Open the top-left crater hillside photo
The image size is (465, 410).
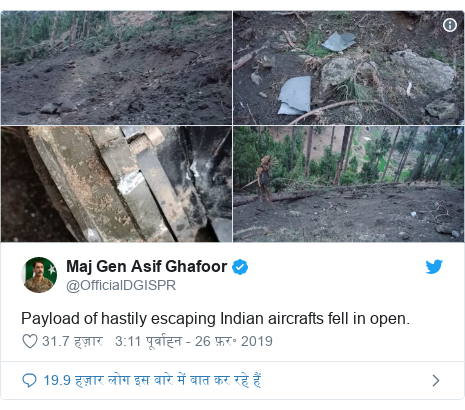[x=116, y=68]
